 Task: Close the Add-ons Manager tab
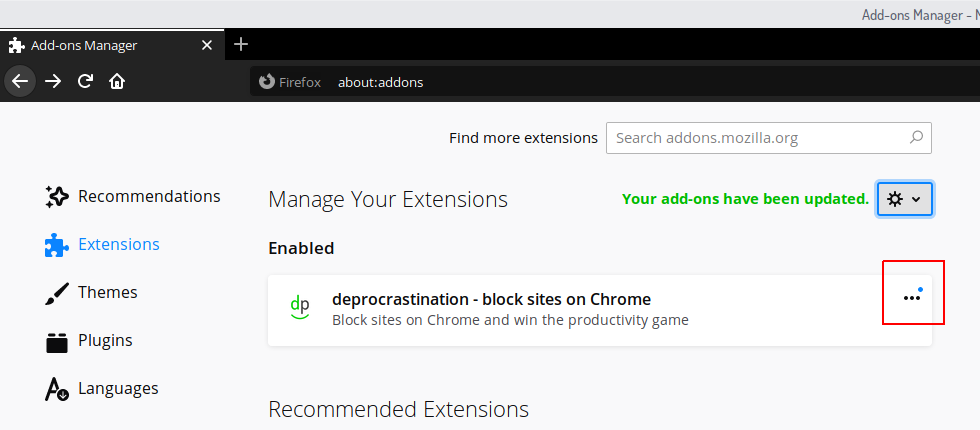[x=207, y=45]
